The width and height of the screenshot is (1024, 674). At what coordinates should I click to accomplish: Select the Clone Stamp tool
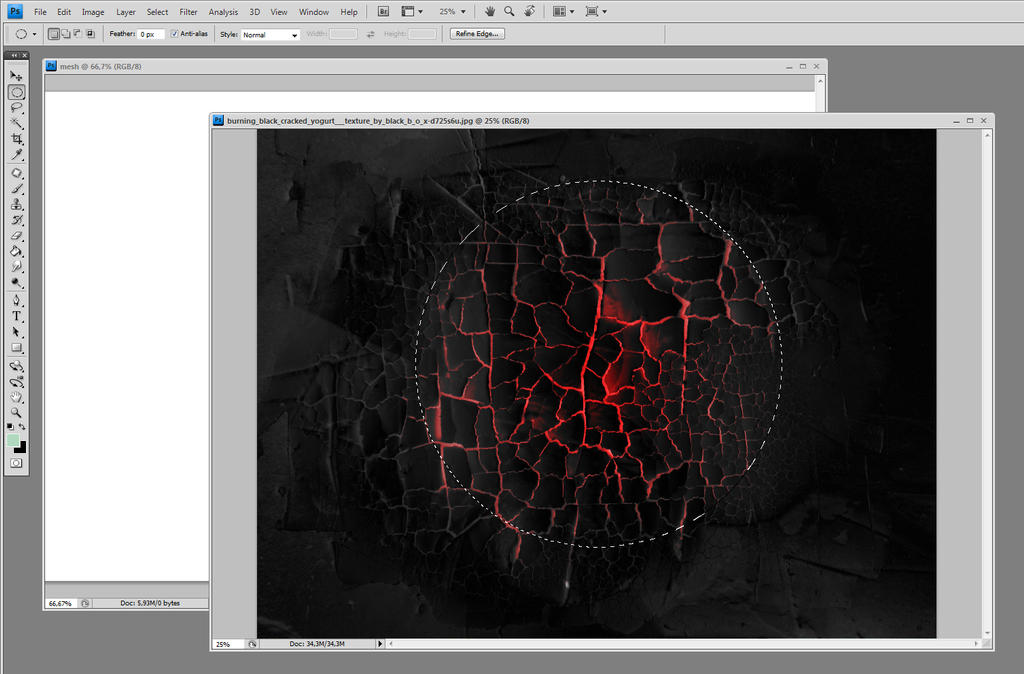16,204
